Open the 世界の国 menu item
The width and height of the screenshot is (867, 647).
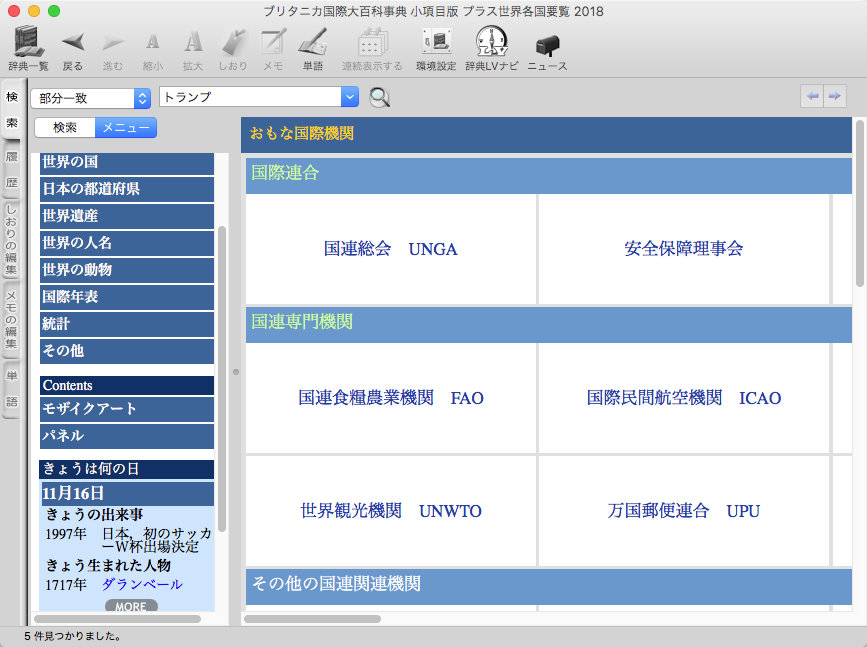(x=127, y=163)
